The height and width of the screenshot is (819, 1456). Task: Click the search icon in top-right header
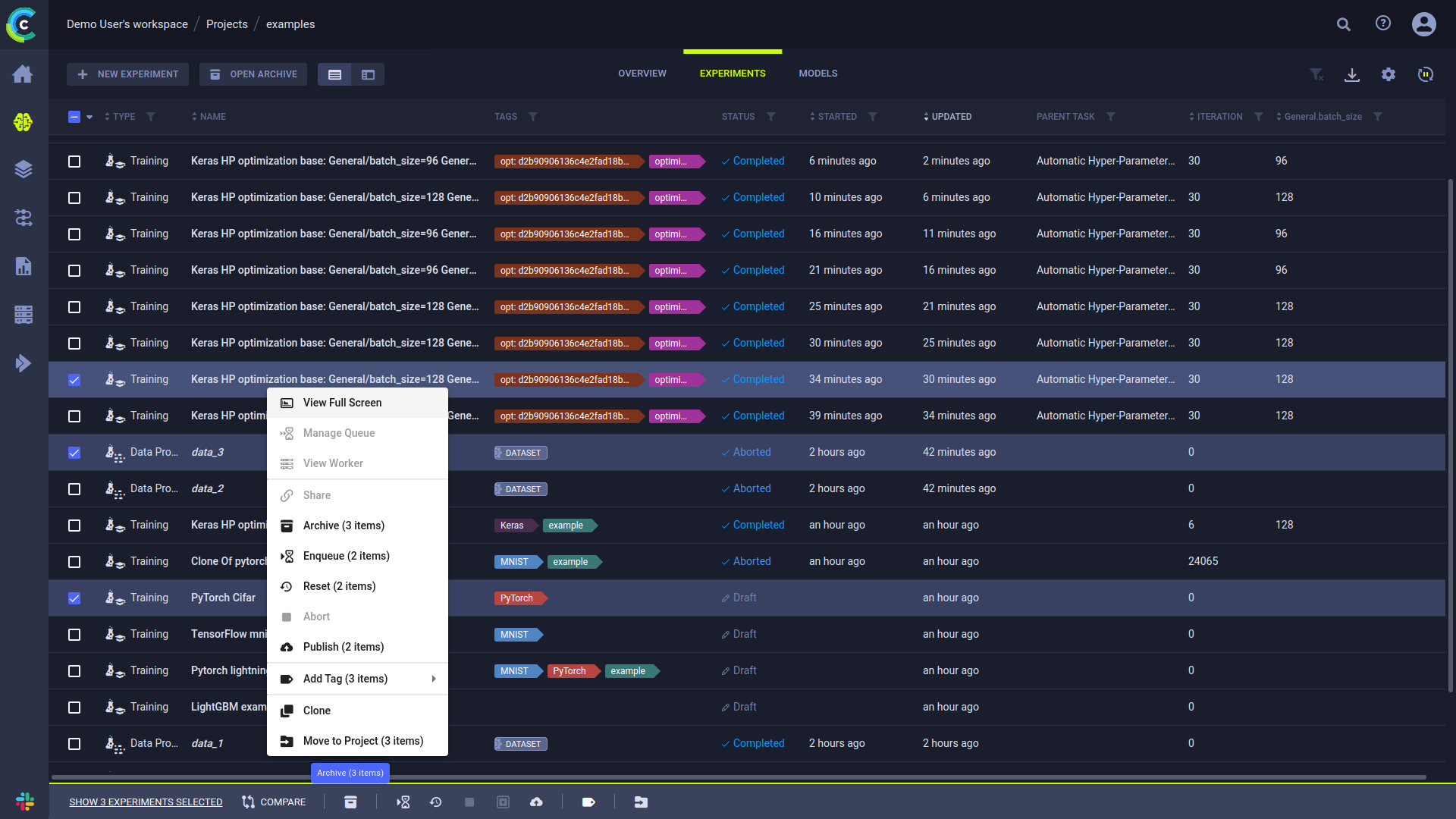1344,24
